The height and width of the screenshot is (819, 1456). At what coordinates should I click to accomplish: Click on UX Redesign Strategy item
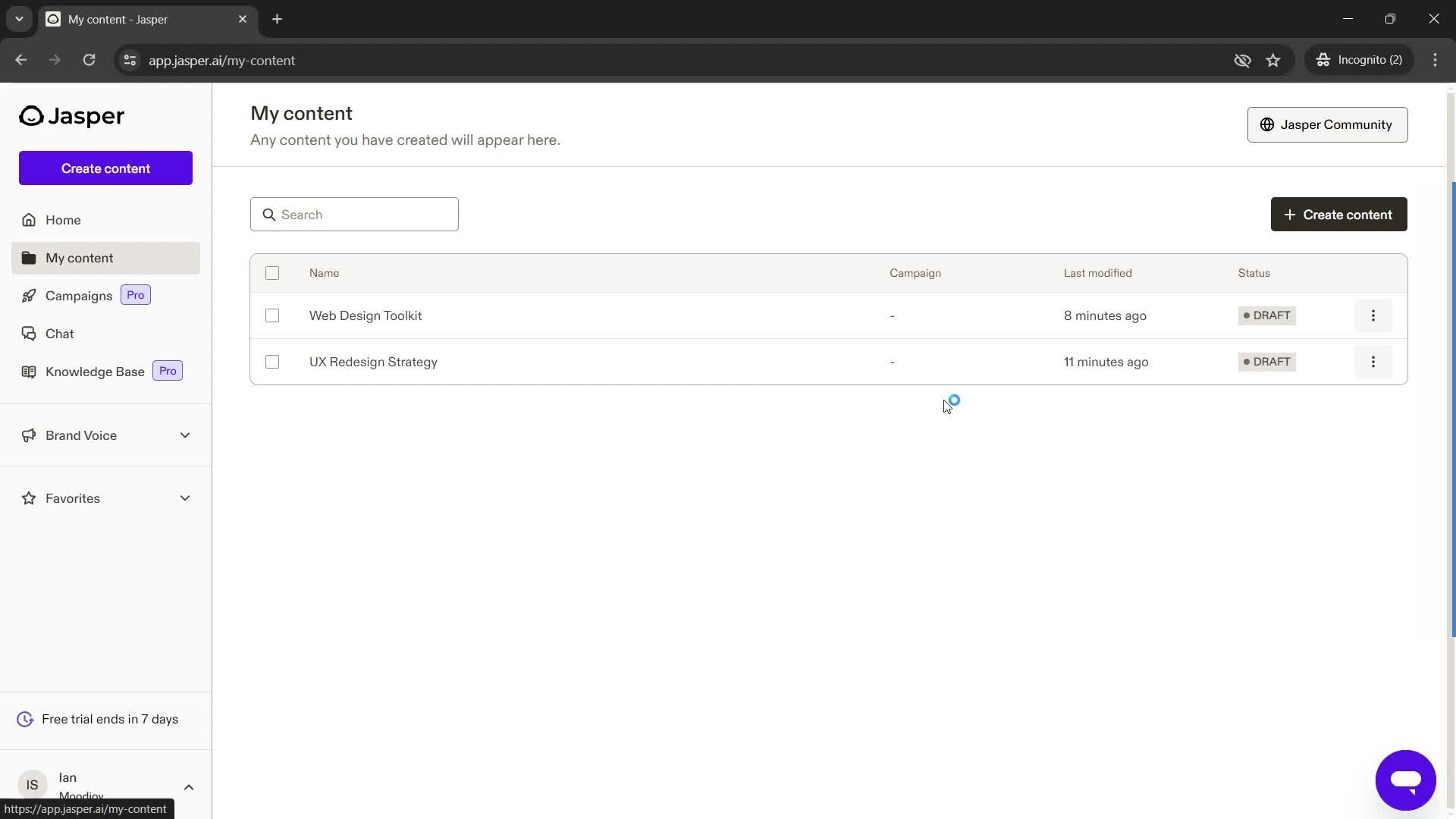(374, 361)
